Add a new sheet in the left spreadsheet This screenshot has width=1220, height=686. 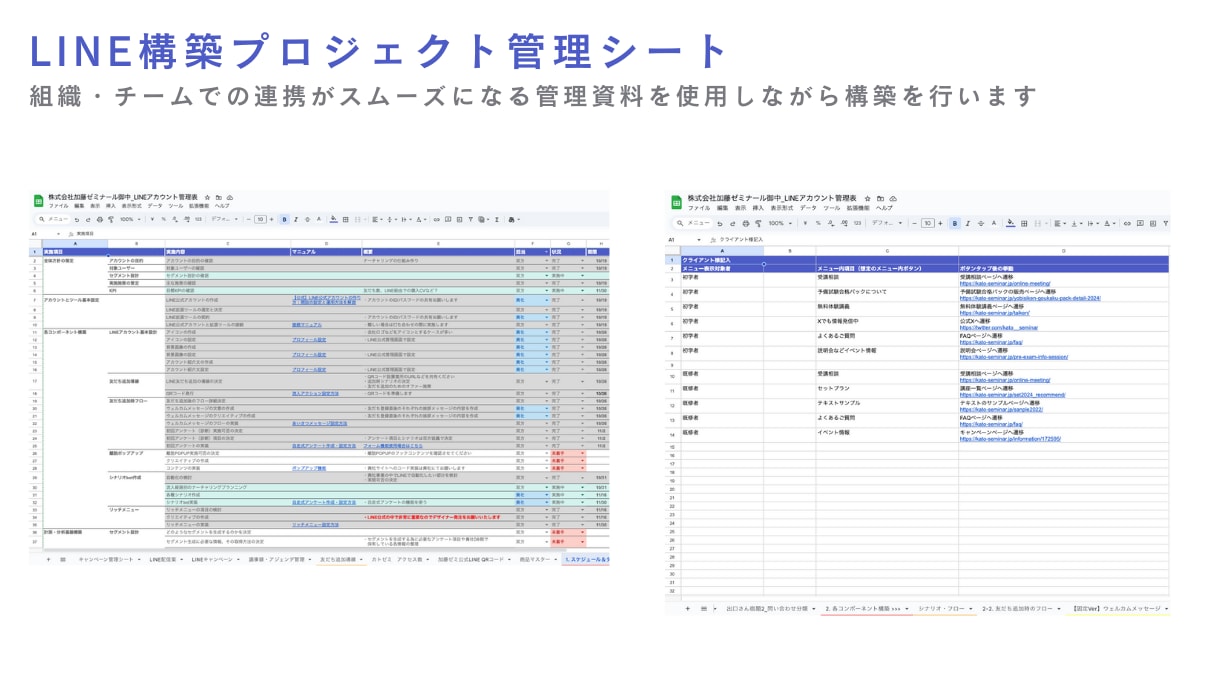(x=47, y=560)
